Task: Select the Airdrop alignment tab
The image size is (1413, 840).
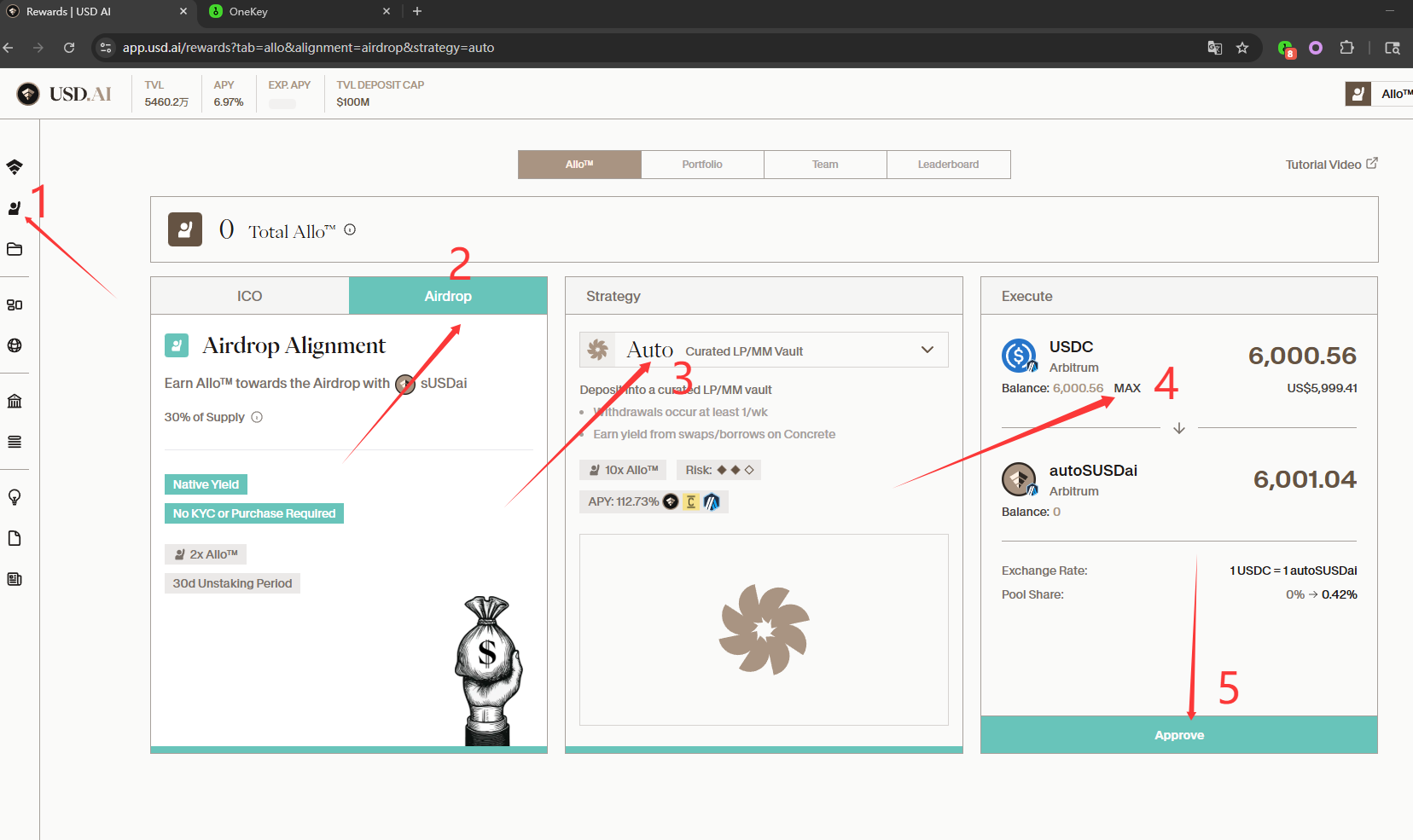Action: tap(448, 296)
